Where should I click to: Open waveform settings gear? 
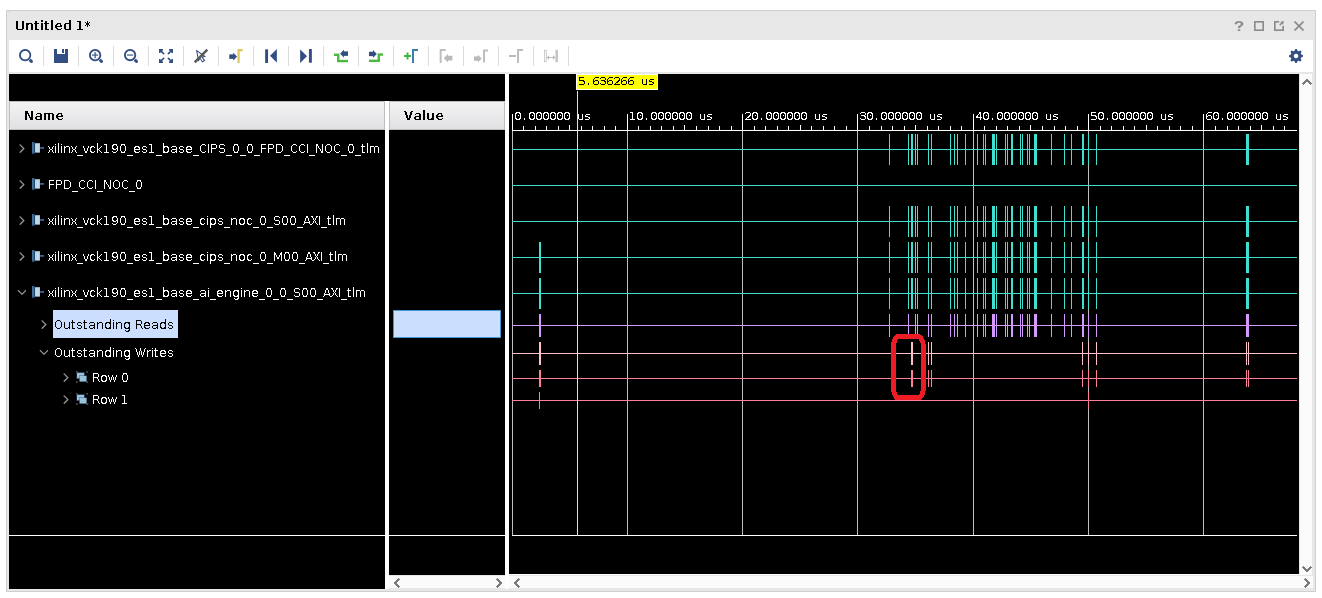coord(1296,56)
